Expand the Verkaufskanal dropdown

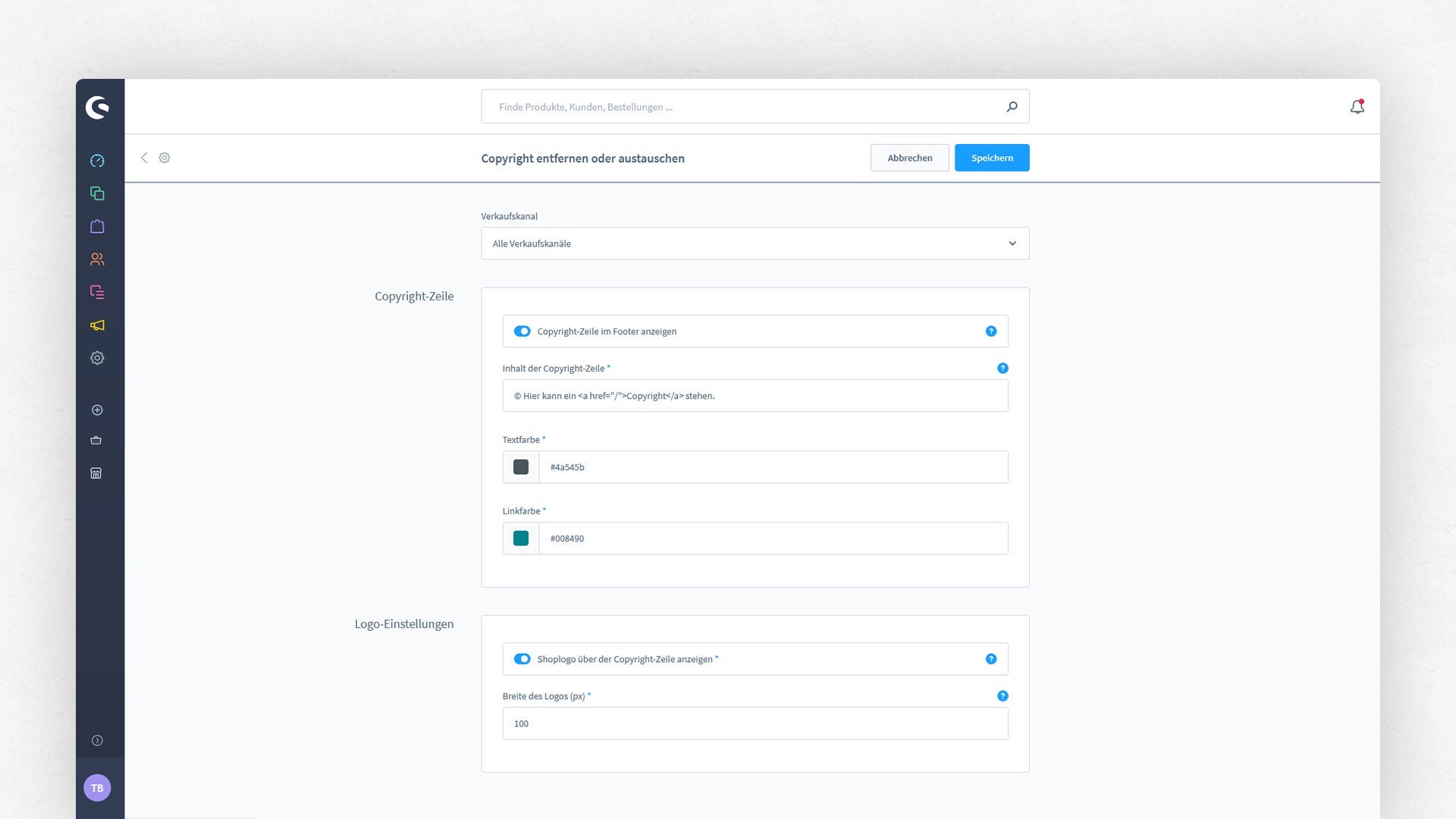tap(755, 243)
